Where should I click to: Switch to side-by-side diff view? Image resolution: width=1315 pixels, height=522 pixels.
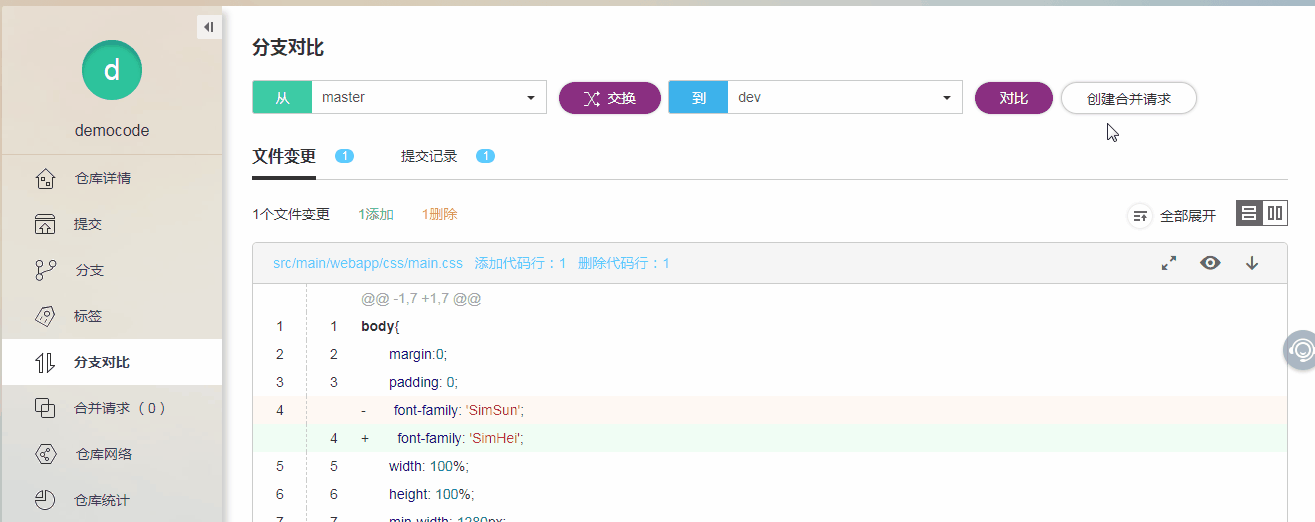tap(1275, 213)
